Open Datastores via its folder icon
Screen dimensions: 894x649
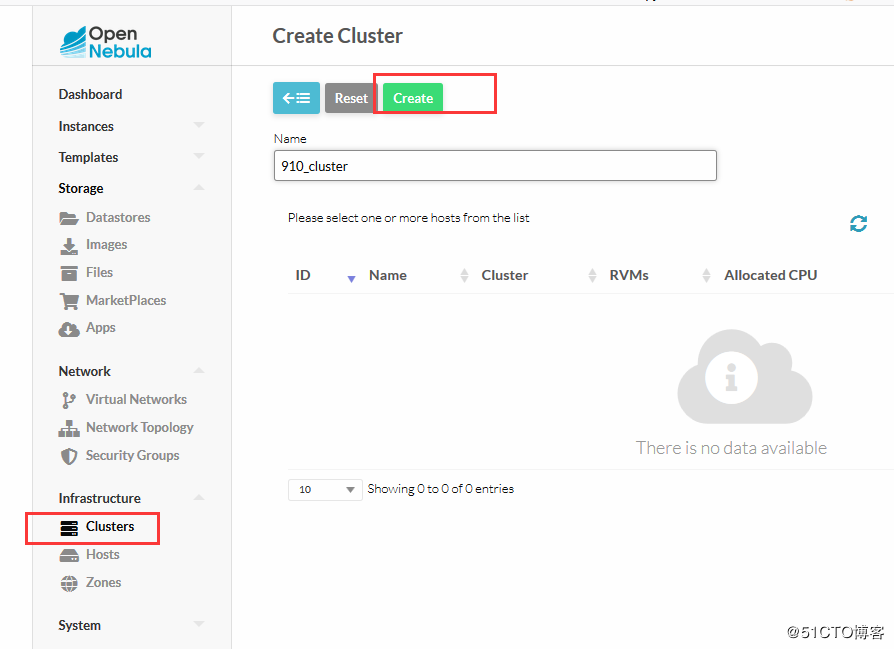[69, 218]
